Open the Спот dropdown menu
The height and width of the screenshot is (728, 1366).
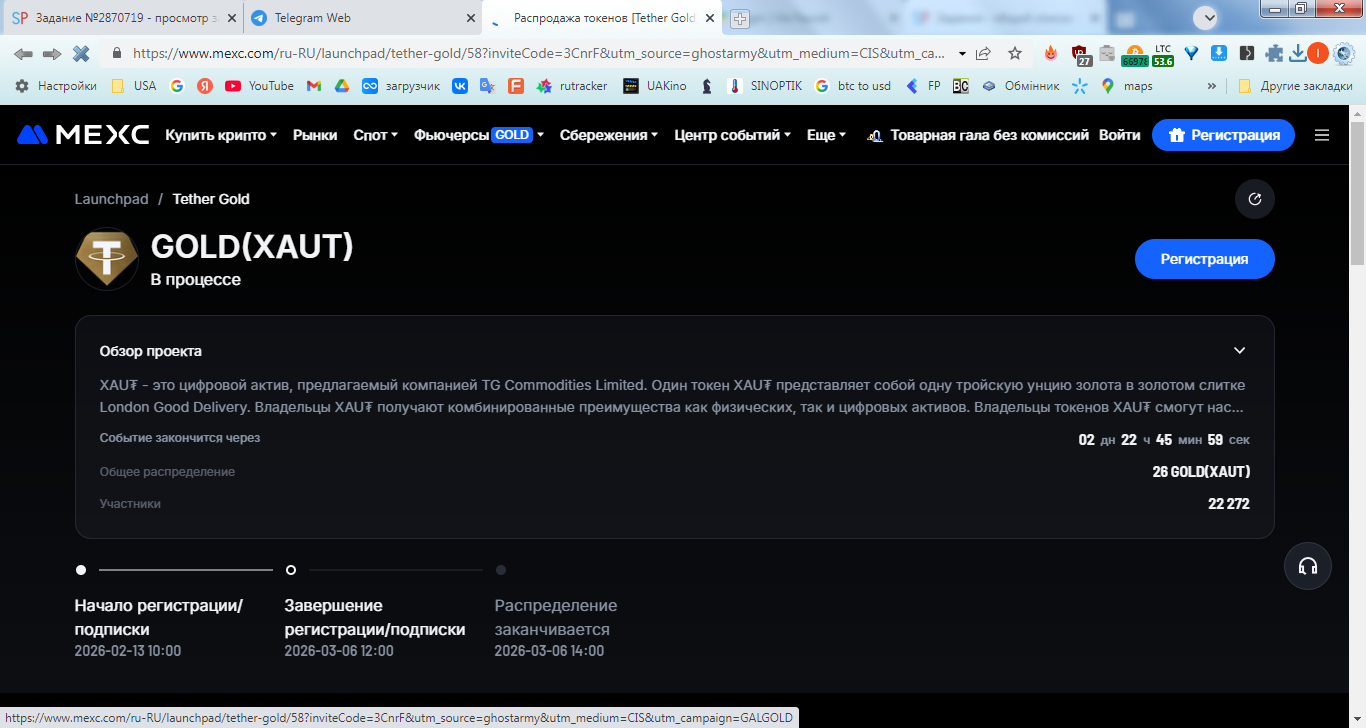(x=375, y=135)
